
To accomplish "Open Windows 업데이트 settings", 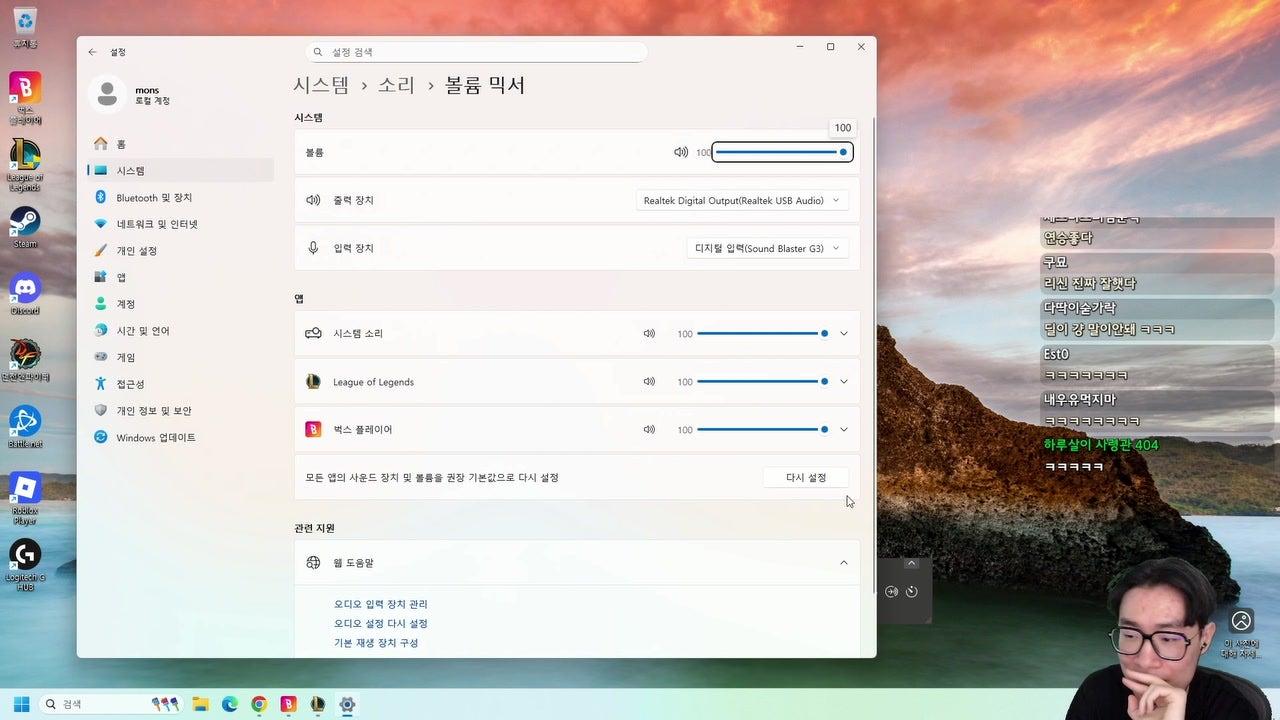I will (x=154, y=437).
